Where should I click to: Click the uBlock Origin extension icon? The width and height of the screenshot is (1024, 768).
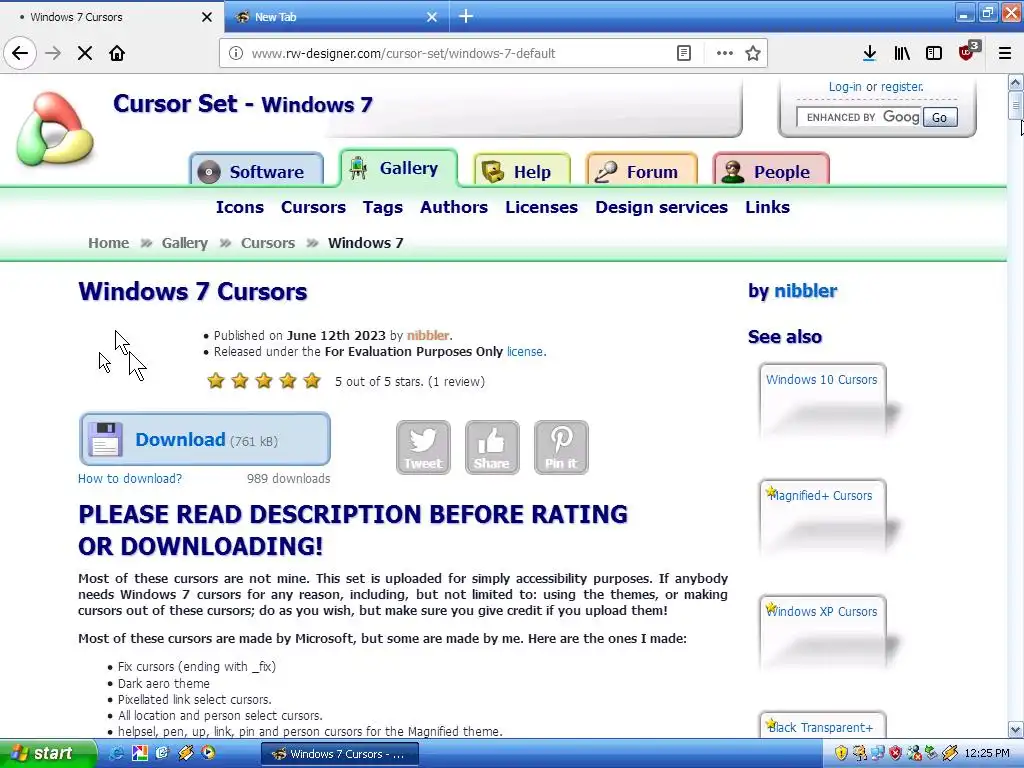pyautogui.click(x=968, y=52)
